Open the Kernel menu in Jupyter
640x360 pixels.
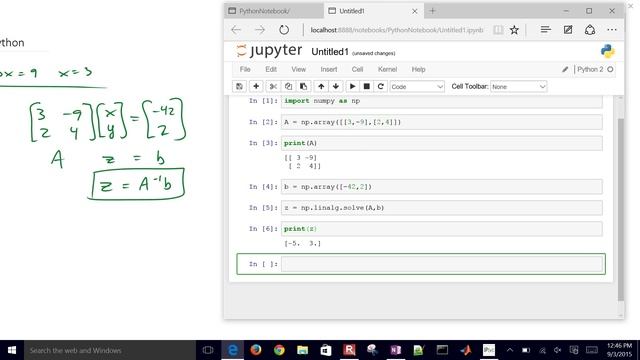387,69
